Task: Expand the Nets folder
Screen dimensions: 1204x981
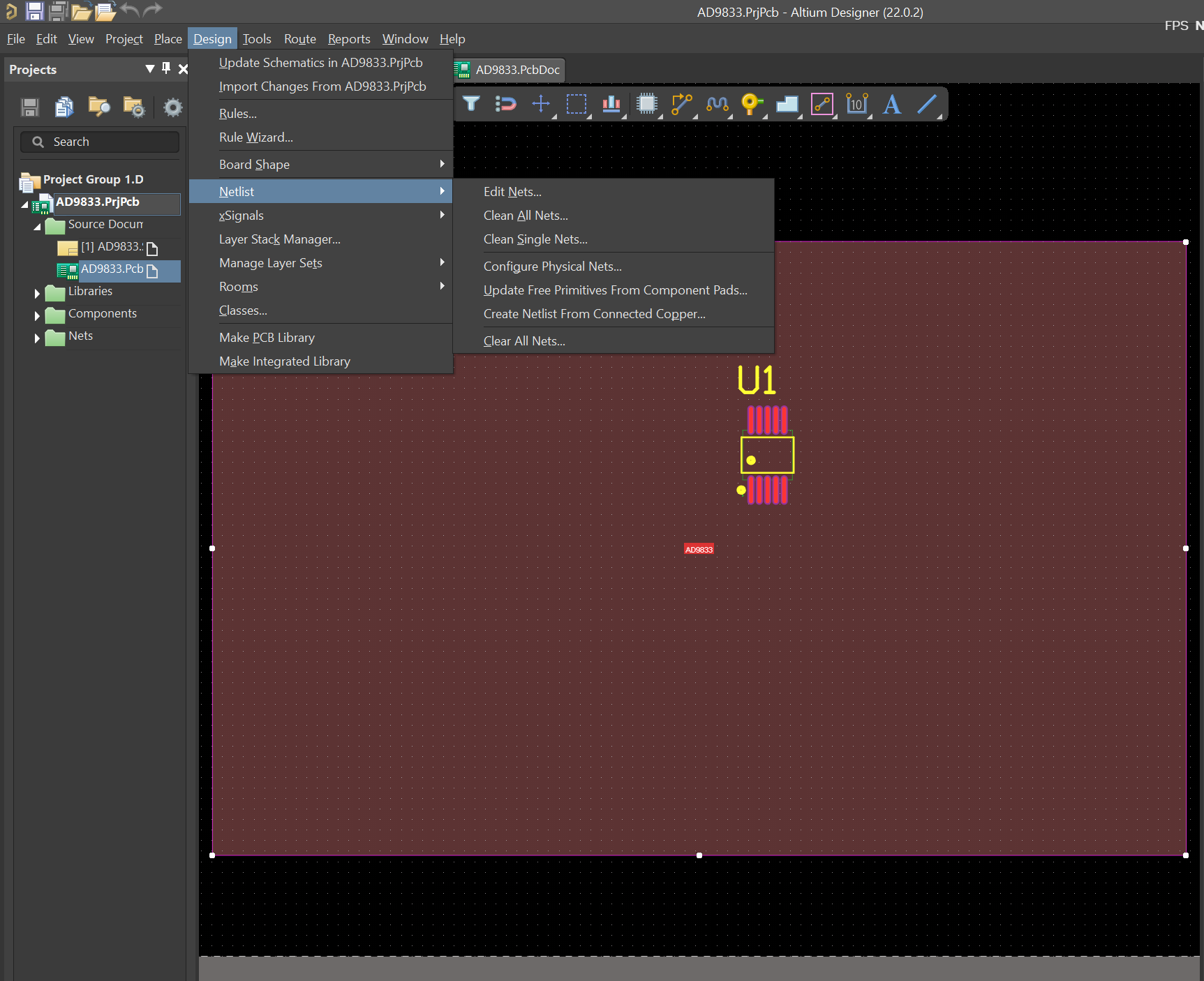Action: [38, 338]
